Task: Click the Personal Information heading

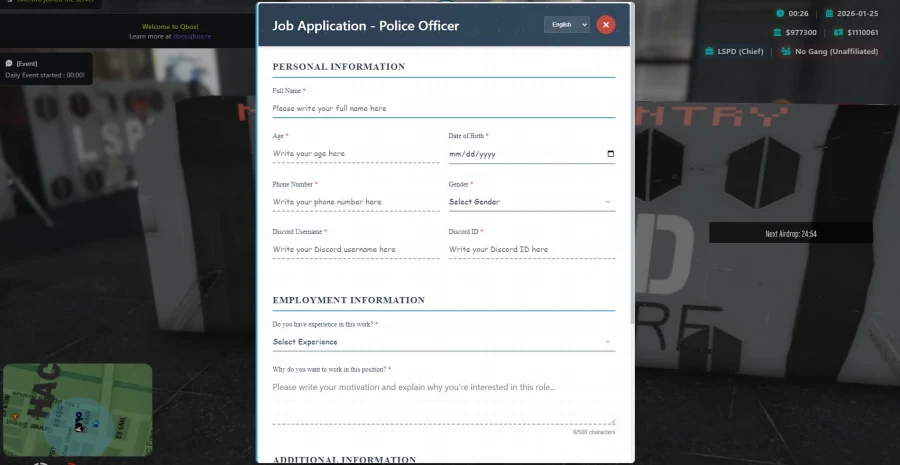Action: pos(339,67)
